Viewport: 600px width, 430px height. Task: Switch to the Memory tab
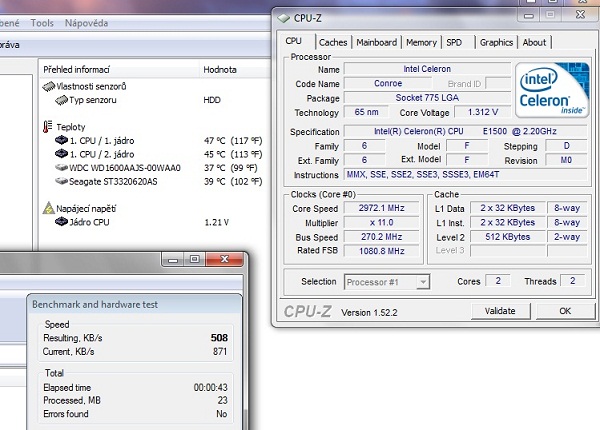point(421,42)
